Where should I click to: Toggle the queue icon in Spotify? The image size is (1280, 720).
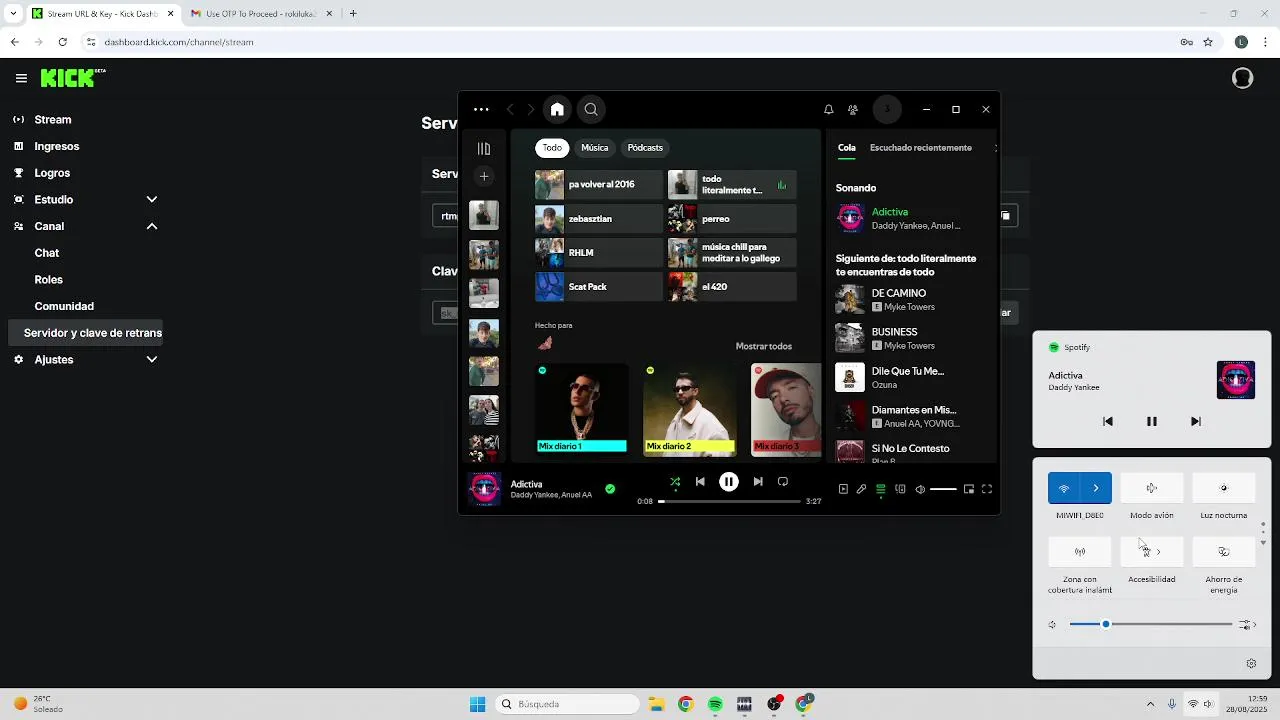tap(881, 489)
